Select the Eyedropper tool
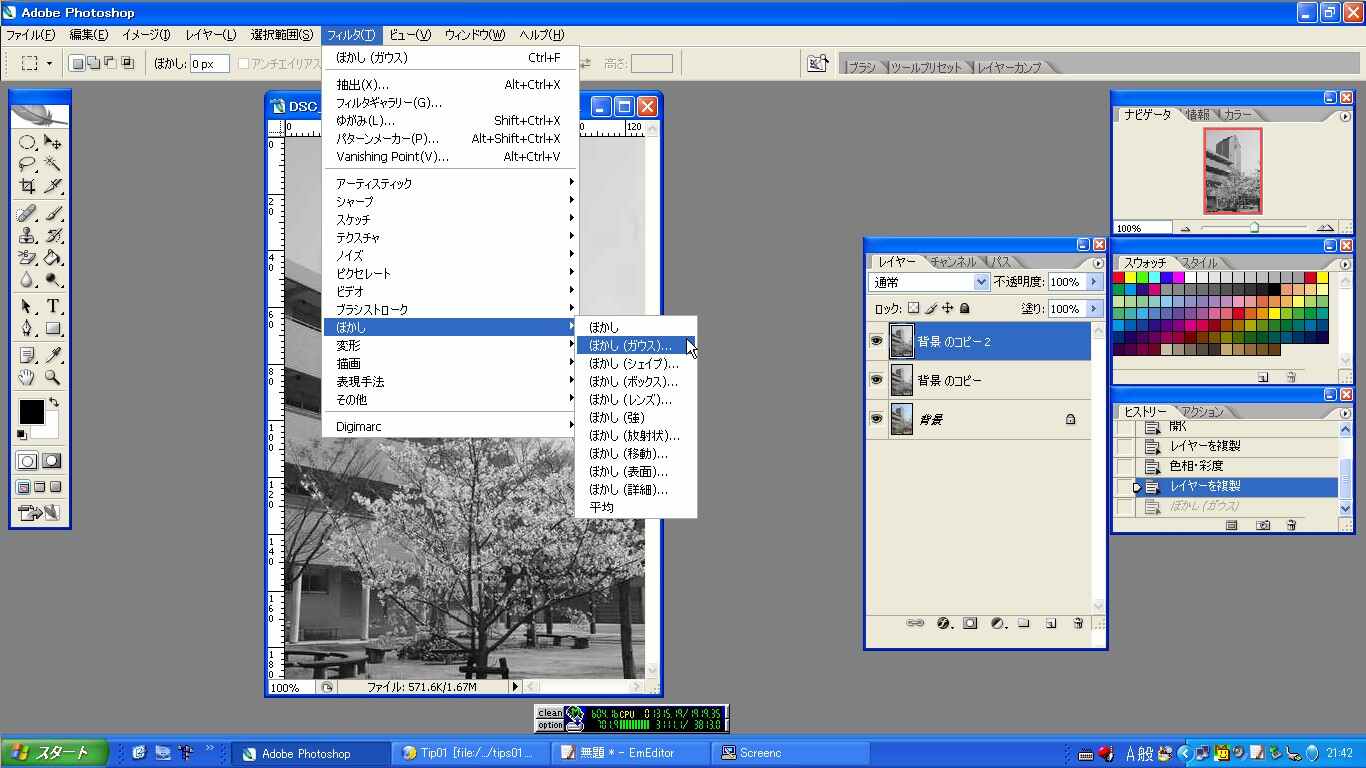Screen dimensions: 1366x768 click(53, 356)
